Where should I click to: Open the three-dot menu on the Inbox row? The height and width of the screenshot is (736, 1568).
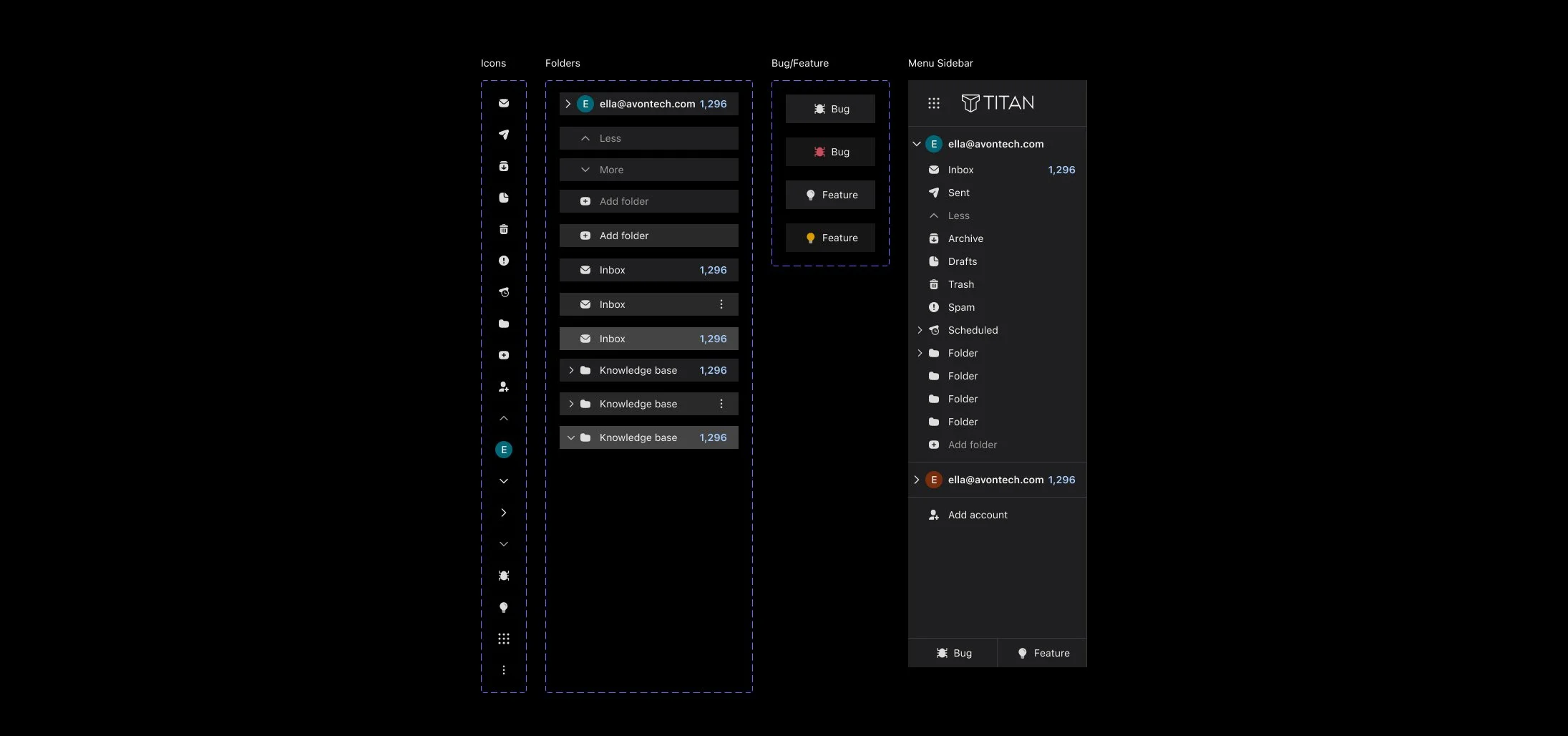[721, 304]
